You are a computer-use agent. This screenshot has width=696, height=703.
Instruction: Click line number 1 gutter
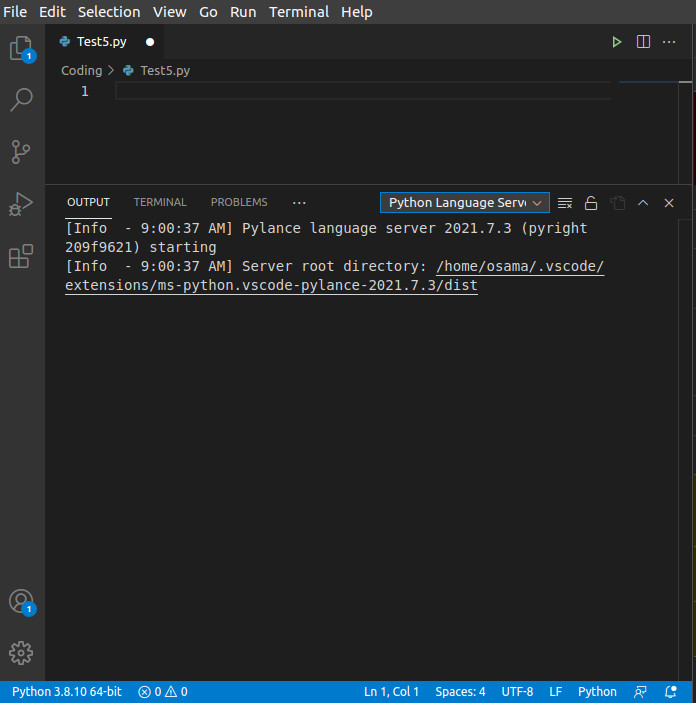click(85, 91)
